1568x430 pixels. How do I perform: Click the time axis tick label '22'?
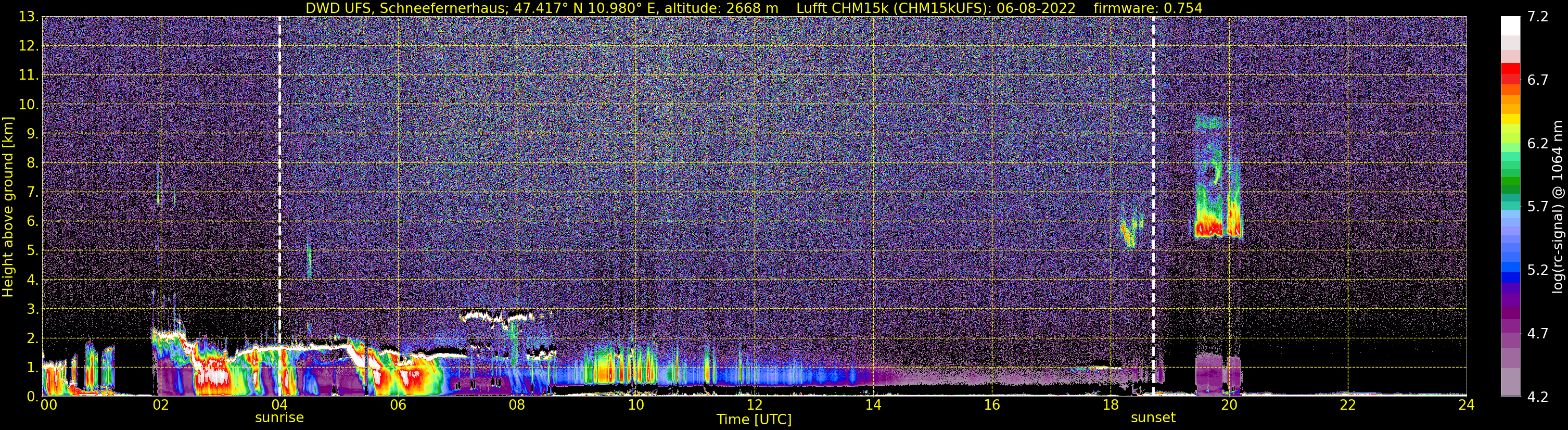tap(1348, 405)
